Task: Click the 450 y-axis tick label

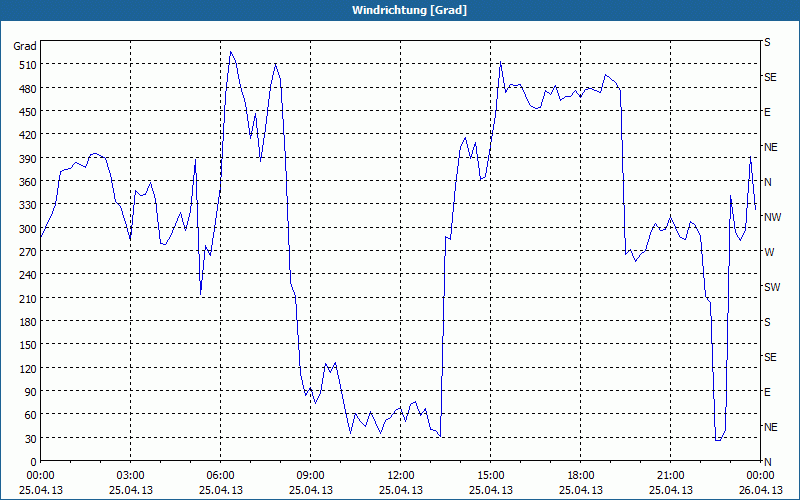Action: [28, 112]
